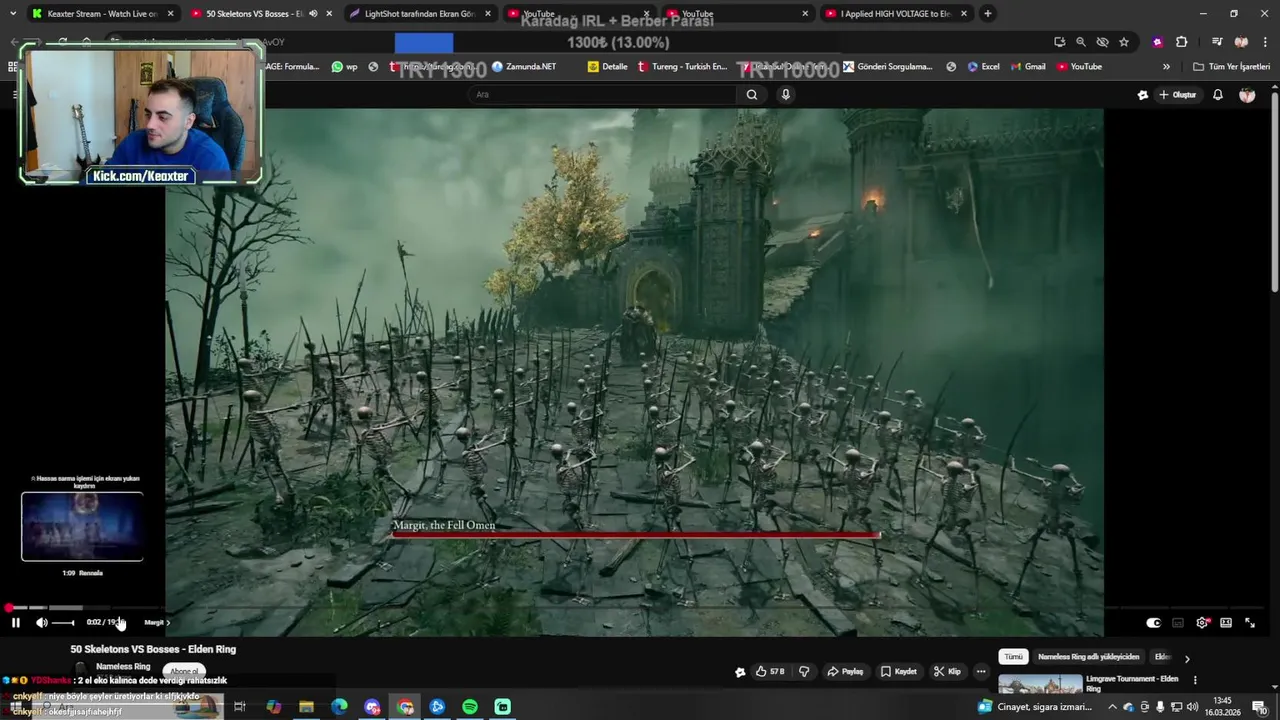1280x720 pixels.
Task: Open the Margit chapter list
Action: pyautogui.click(x=157, y=623)
